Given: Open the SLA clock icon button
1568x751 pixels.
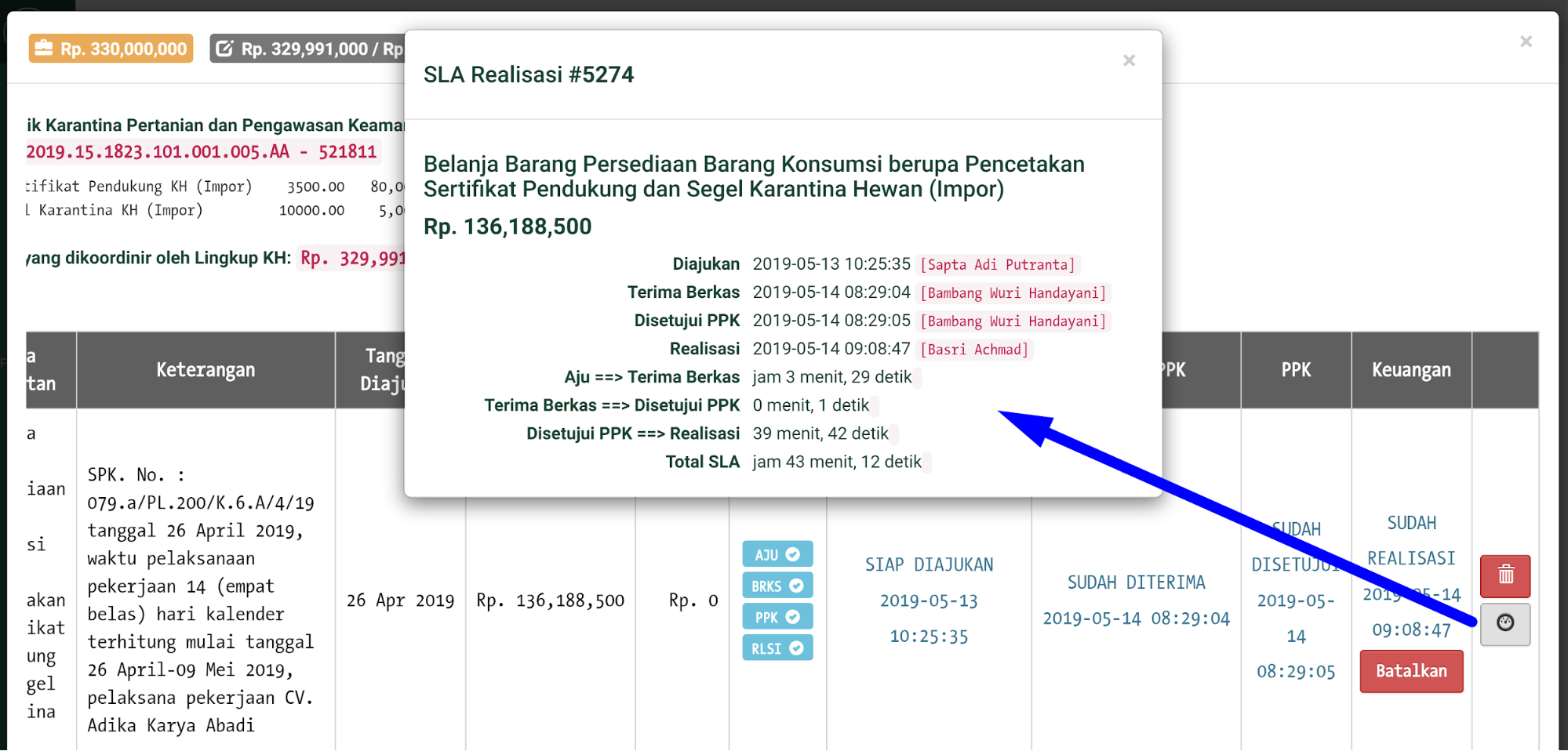Looking at the screenshot, I should tap(1504, 624).
